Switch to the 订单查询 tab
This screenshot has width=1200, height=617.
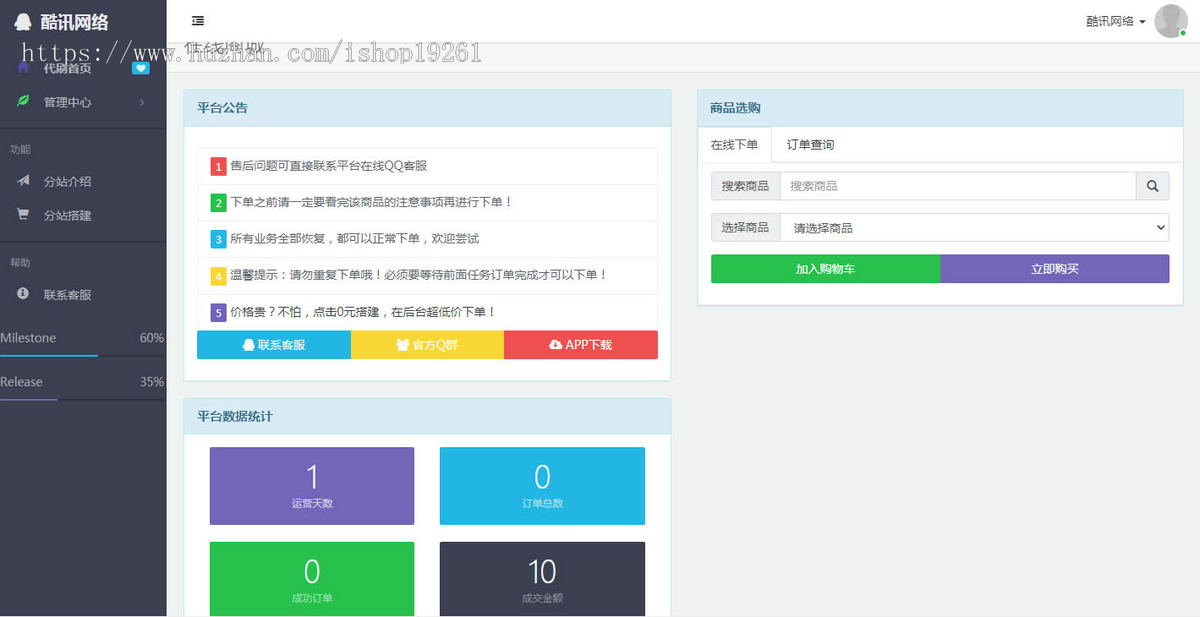tap(810, 145)
